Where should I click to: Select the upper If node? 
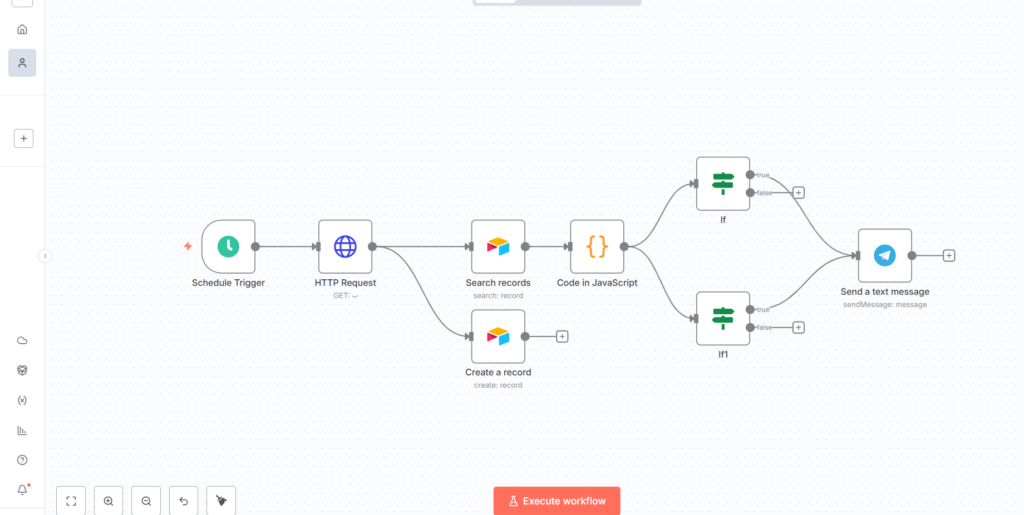(x=723, y=183)
